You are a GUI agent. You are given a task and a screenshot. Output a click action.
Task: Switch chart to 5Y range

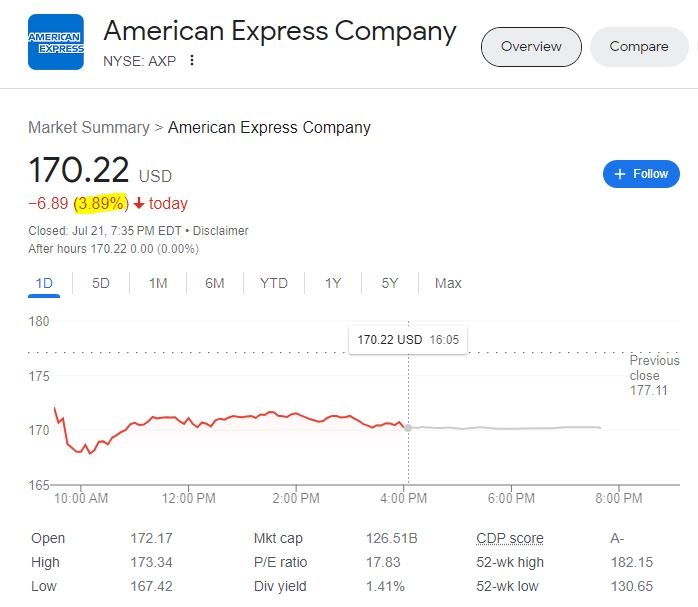[x=390, y=283]
